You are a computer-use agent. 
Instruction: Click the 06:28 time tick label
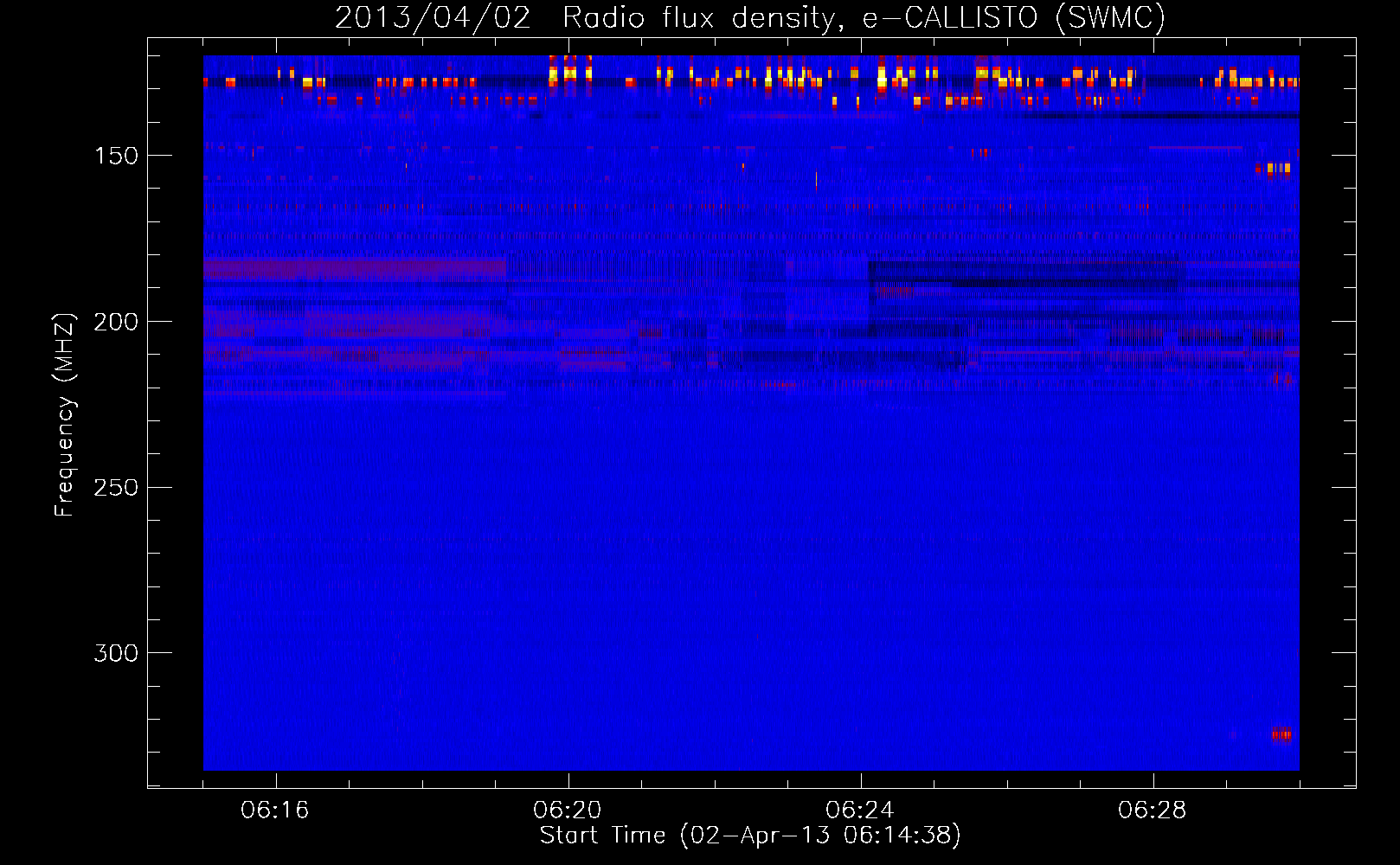[1153, 811]
